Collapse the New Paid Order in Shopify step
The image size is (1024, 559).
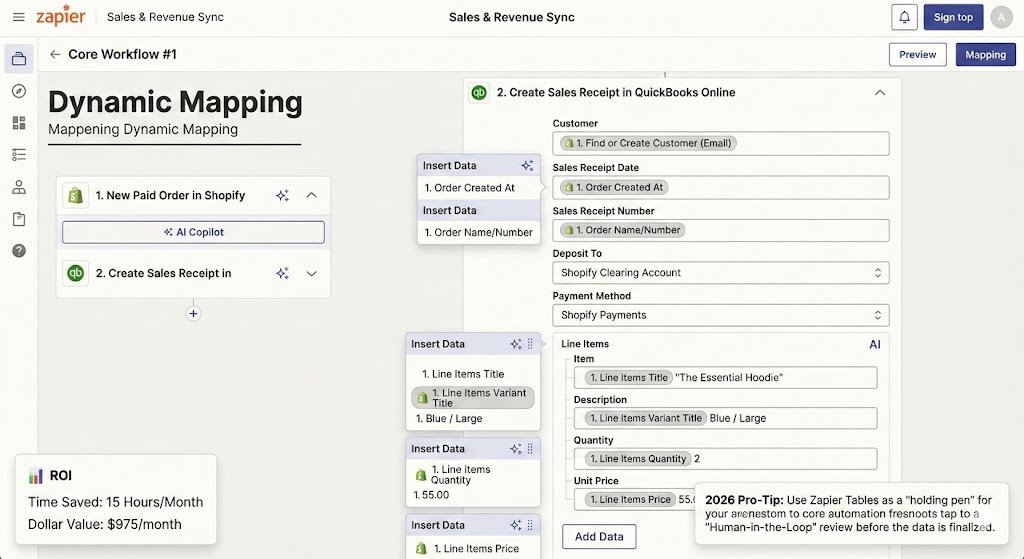(311, 196)
